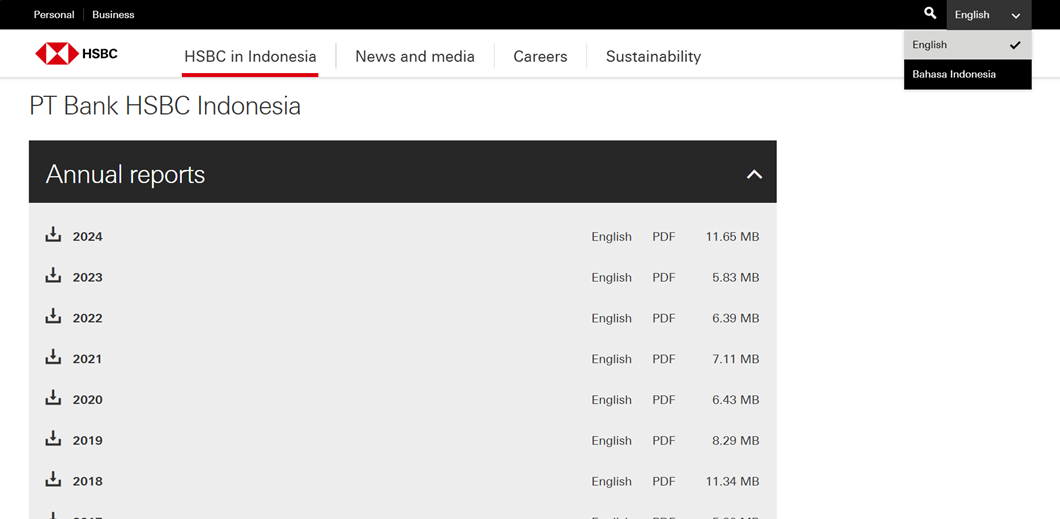1060x519 pixels.
Task: Click PT Bank HSBC Indonesia title
Action: [165, 107]
